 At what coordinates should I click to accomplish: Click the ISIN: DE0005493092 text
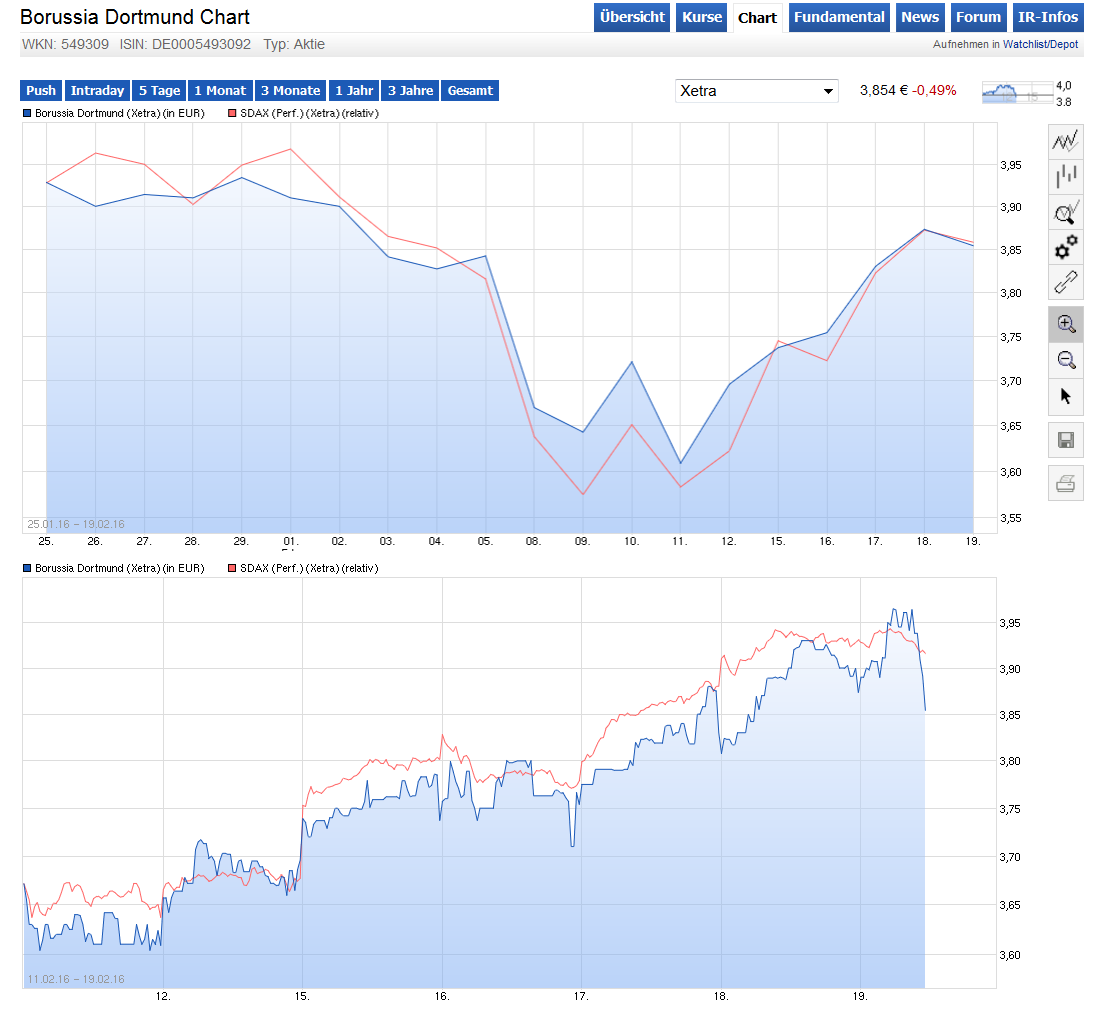[185, 44]
